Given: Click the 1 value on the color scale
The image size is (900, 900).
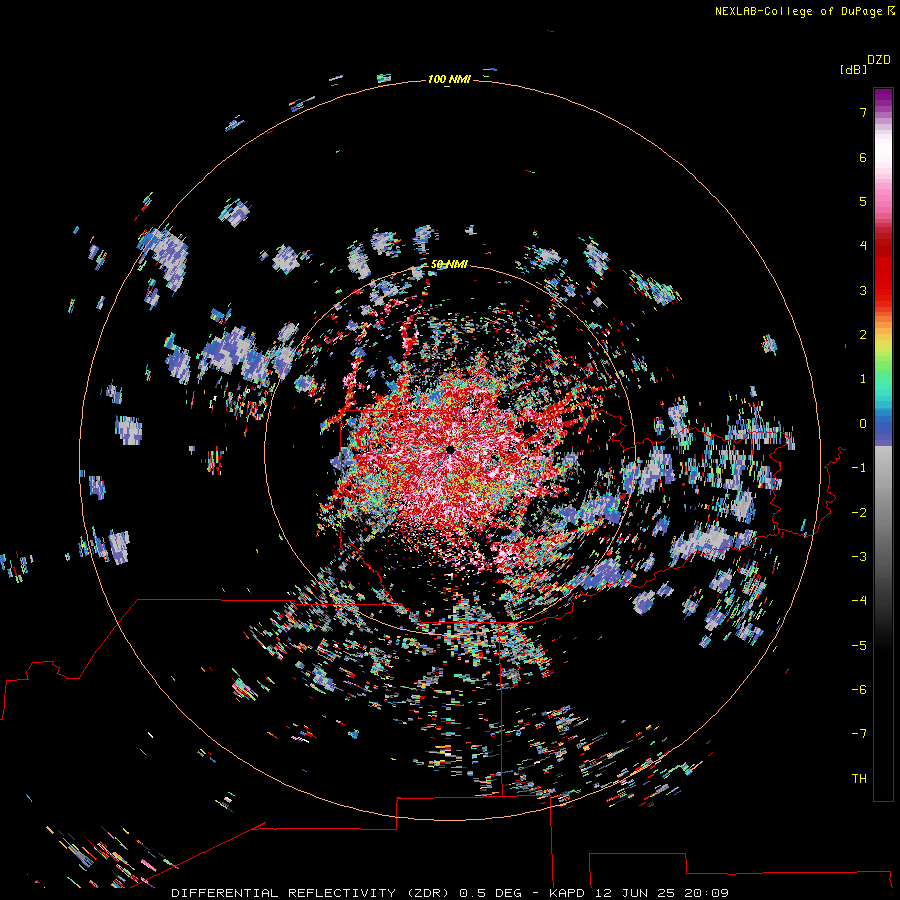Looking at the screenshot, I should click(x=863, y=379).
